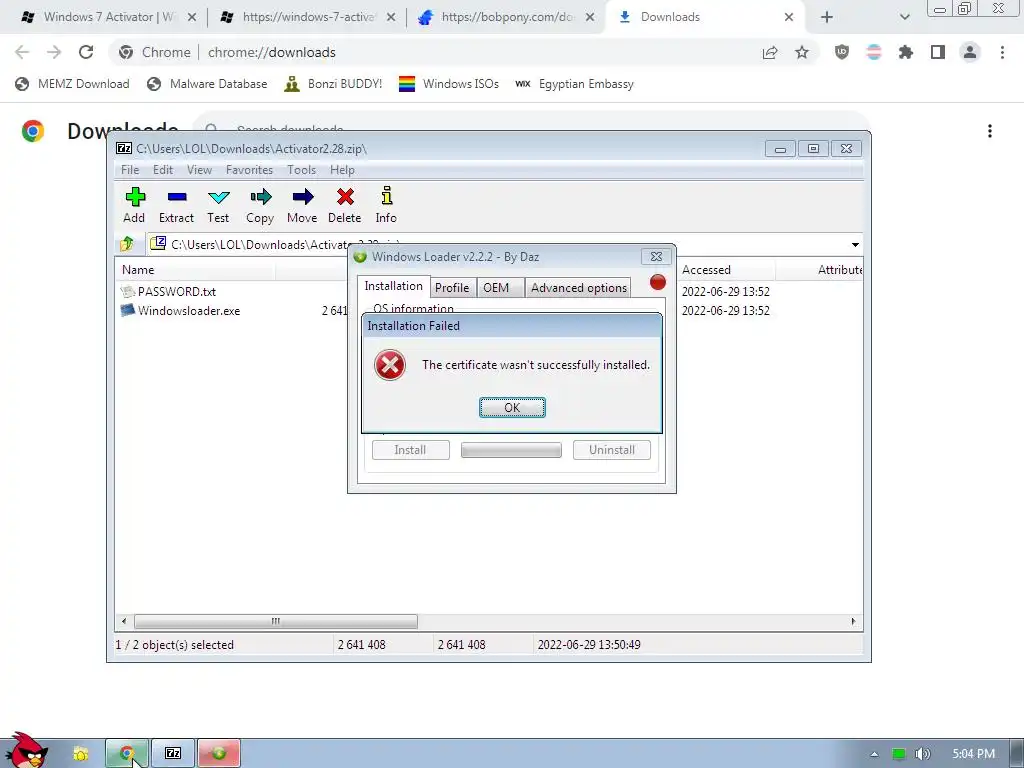The image size is (1024, 768).
Task: Click the Angry Birds Start button
Action: click(26, 751)
